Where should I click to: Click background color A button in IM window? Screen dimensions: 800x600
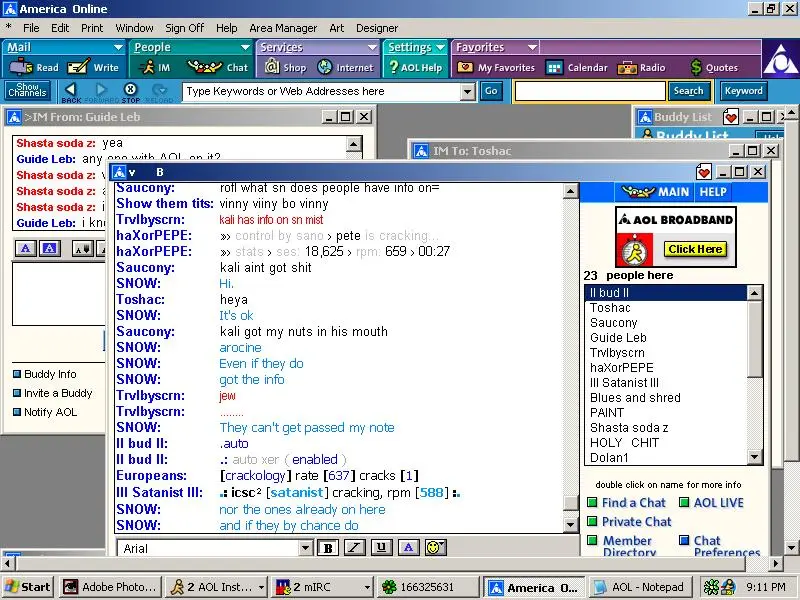[49, 249]
